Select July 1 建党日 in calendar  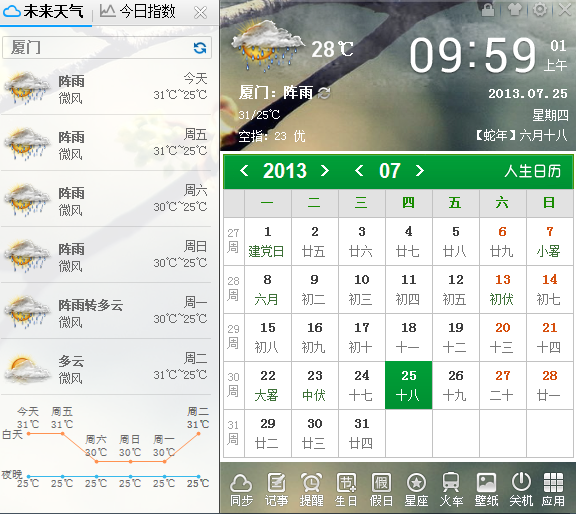point(268,241)
